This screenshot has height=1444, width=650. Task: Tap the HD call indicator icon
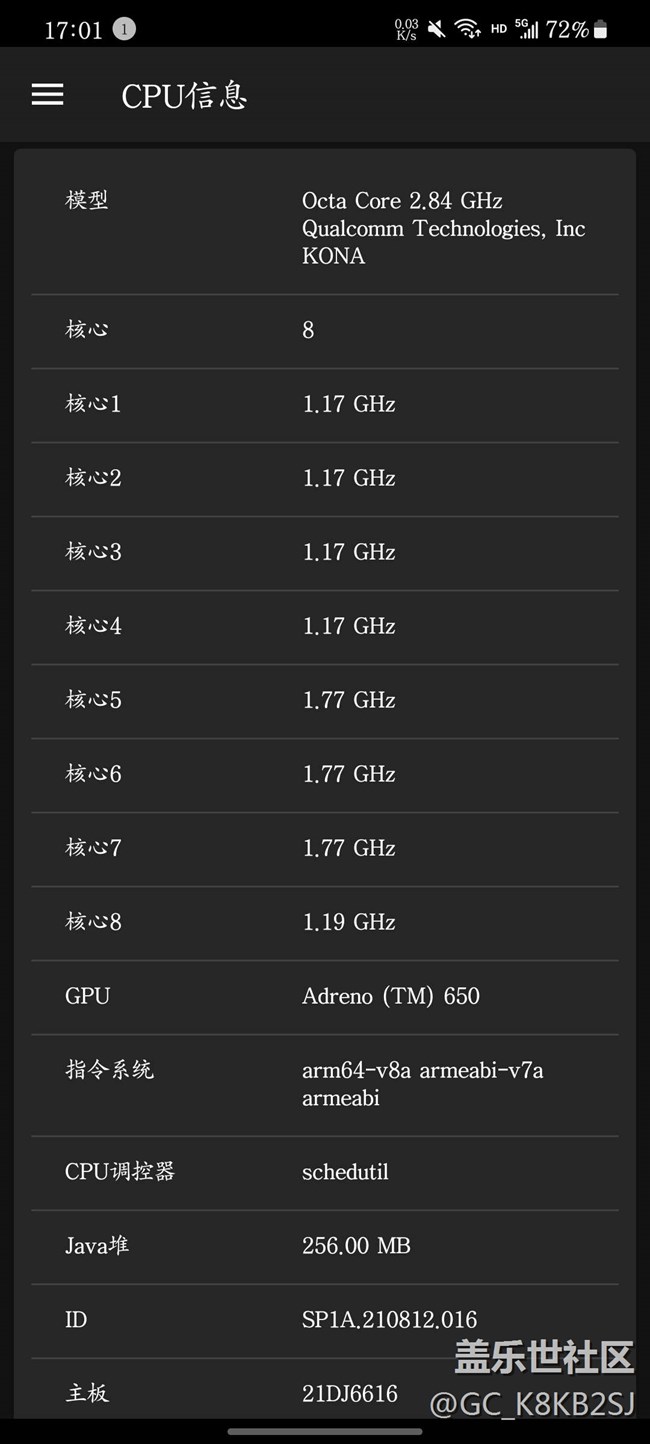(x=498, y=30)
